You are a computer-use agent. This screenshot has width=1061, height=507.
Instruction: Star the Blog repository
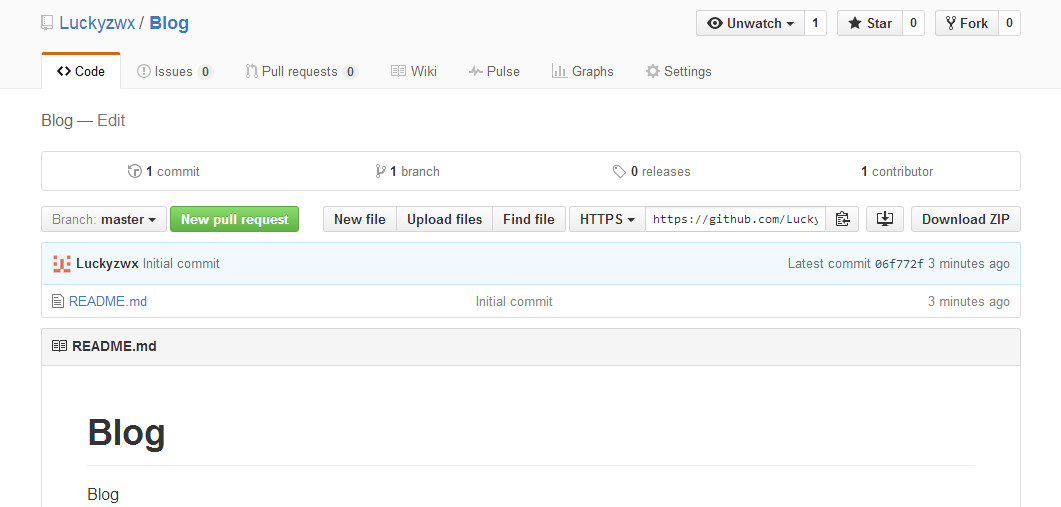870,23
